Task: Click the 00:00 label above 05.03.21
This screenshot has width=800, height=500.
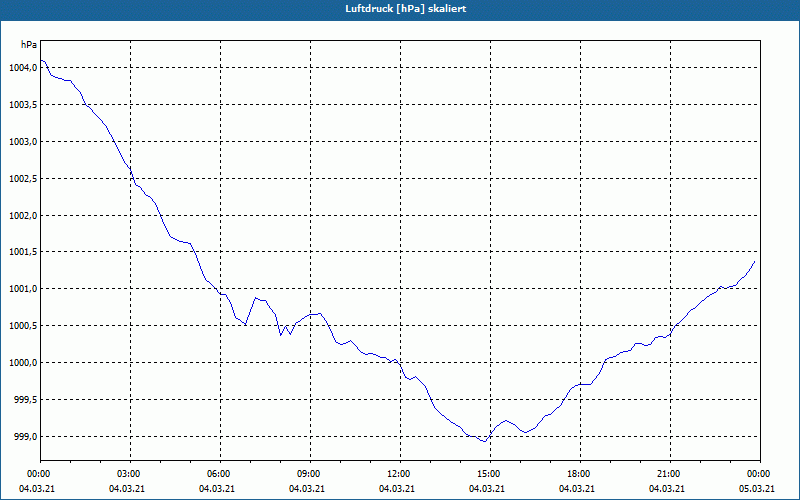Action: point(760,474)
